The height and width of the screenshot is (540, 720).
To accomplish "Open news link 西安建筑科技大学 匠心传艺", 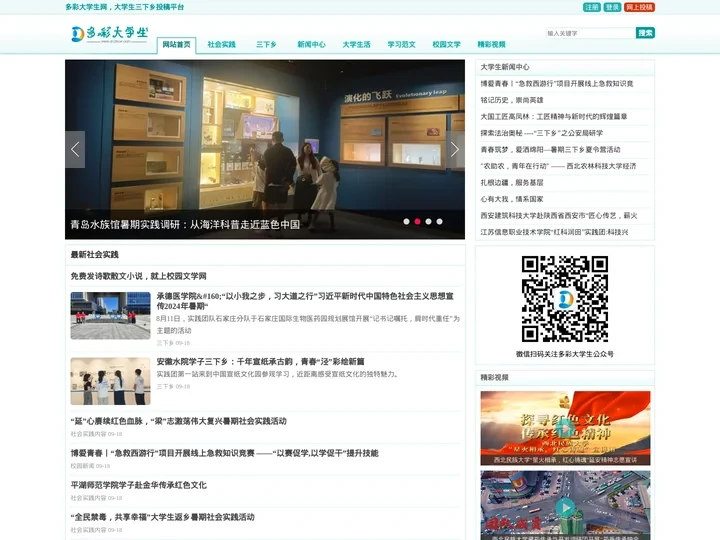I will point(559,216).
